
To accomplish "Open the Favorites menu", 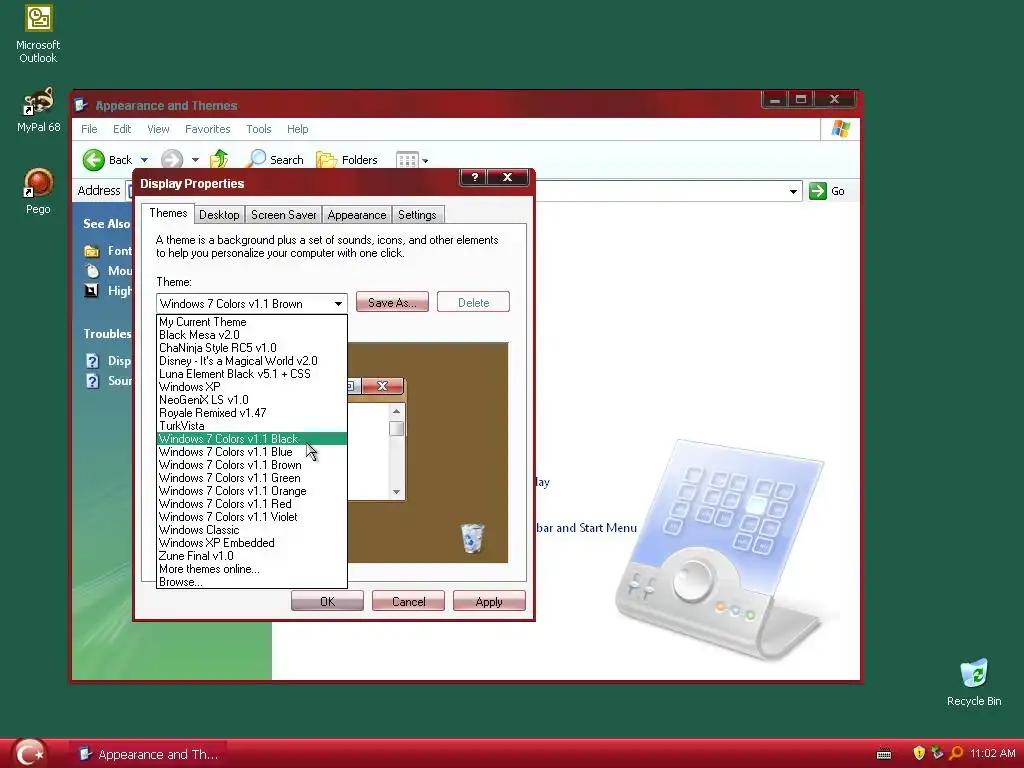I will [x=207, y=129].
